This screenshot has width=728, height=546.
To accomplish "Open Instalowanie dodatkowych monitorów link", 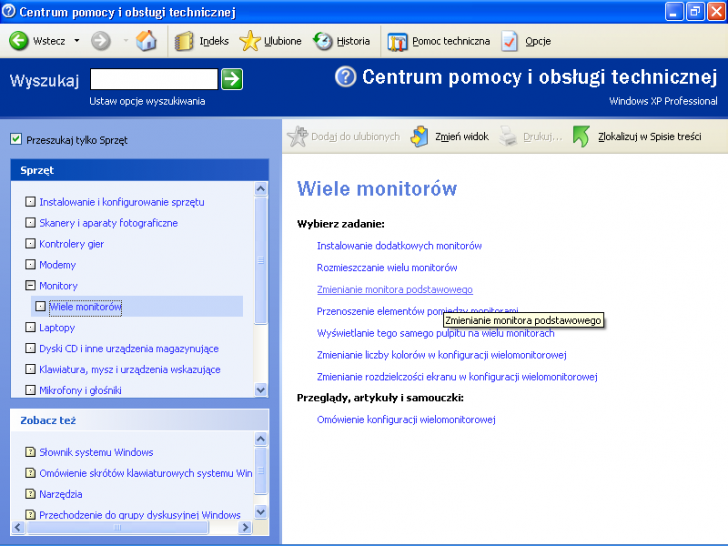I will point(399,246).
